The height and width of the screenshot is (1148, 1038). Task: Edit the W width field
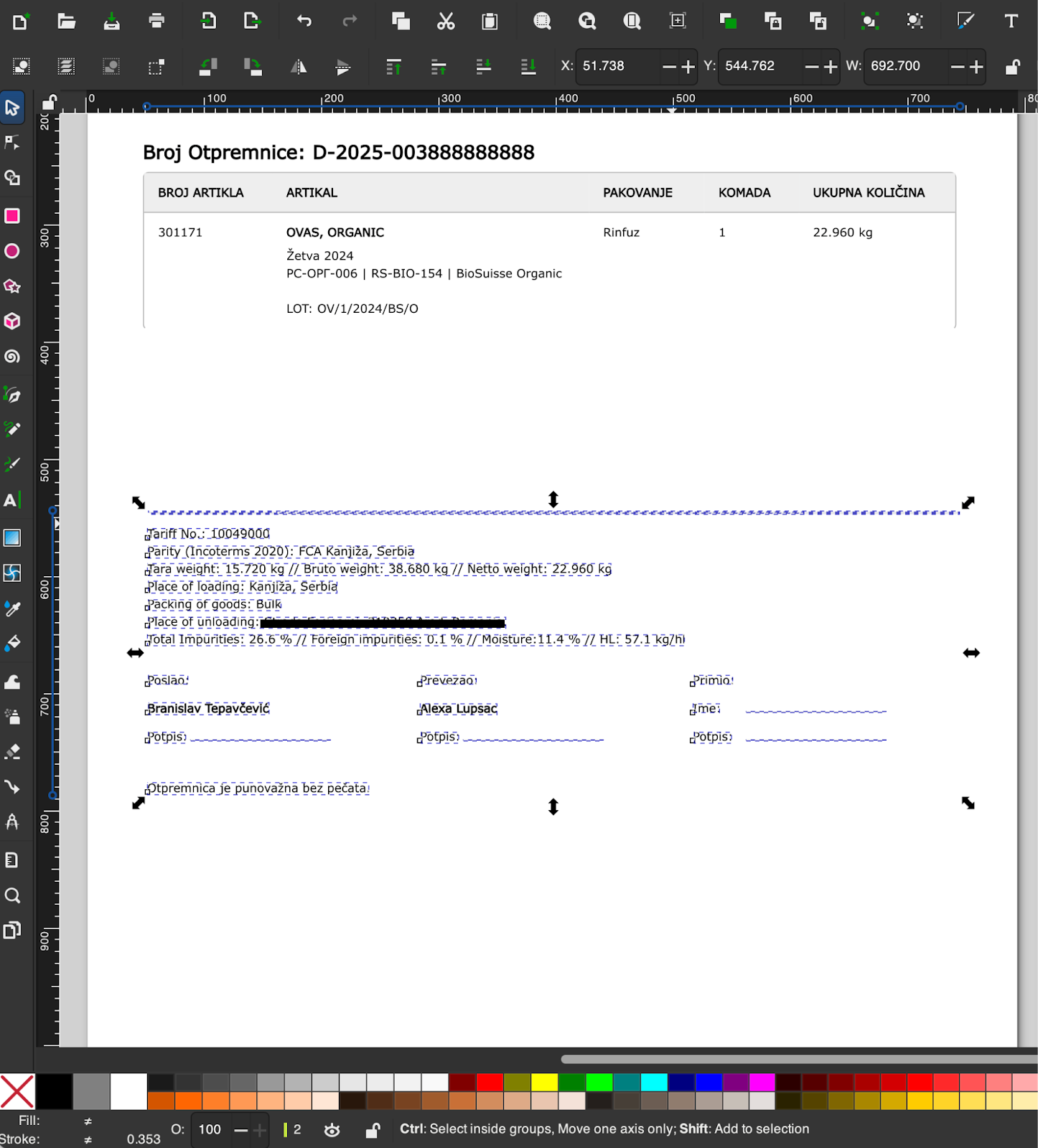click(x=906, y=66)
